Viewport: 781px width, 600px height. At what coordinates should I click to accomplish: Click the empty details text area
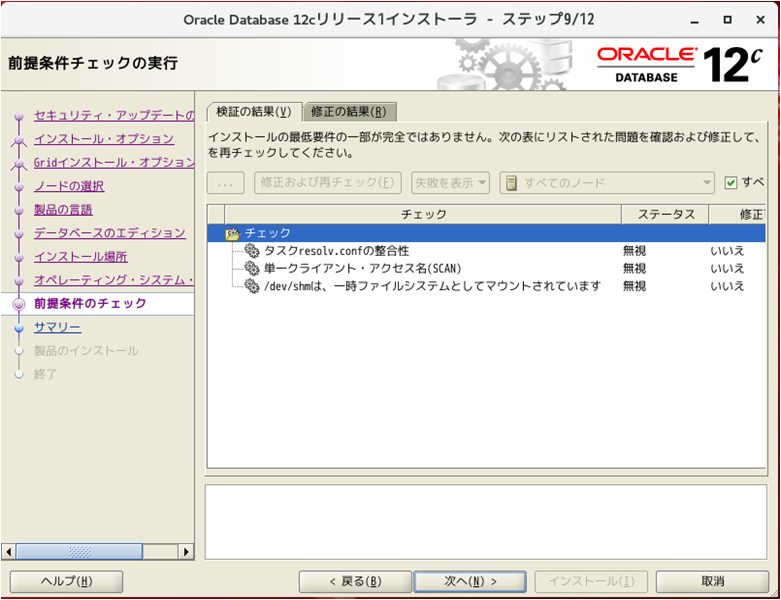[x=486, y=522]
